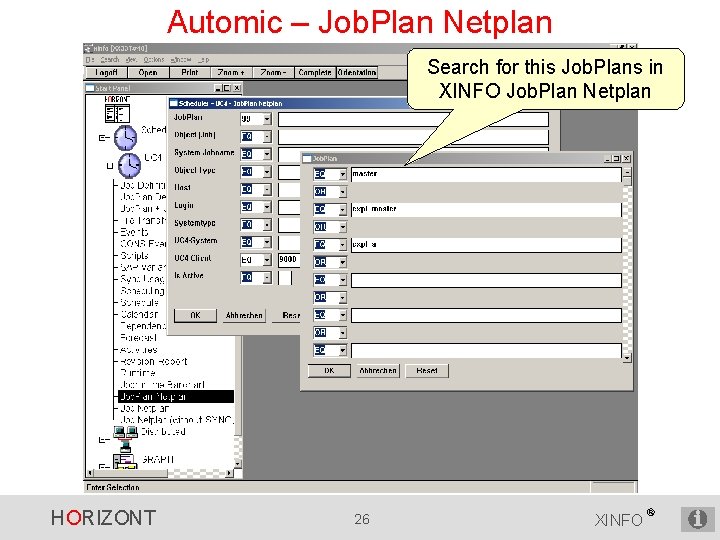Click the Start Panel vertical scrollbar down arrow
The image size is (720, 540).
pos(238,464)
